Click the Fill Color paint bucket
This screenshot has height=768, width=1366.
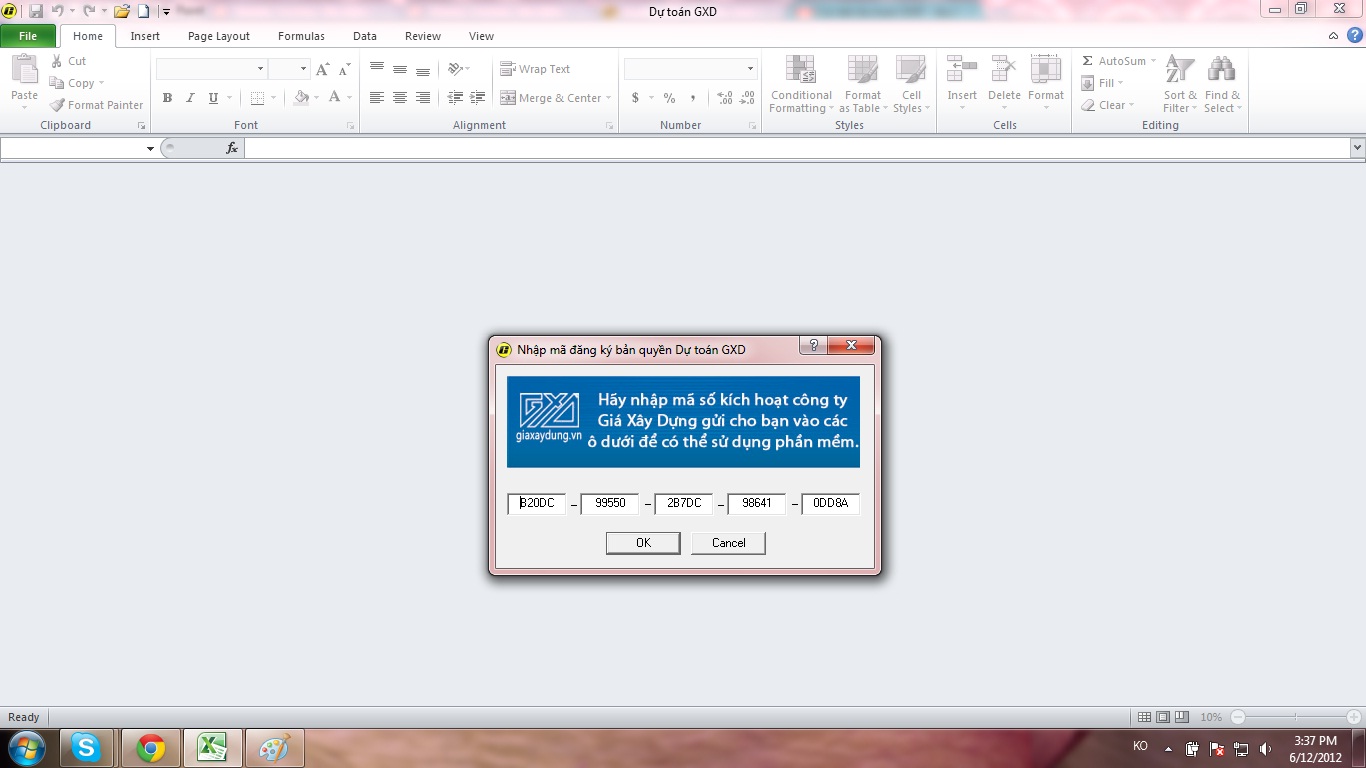click(x=301, y=98)
